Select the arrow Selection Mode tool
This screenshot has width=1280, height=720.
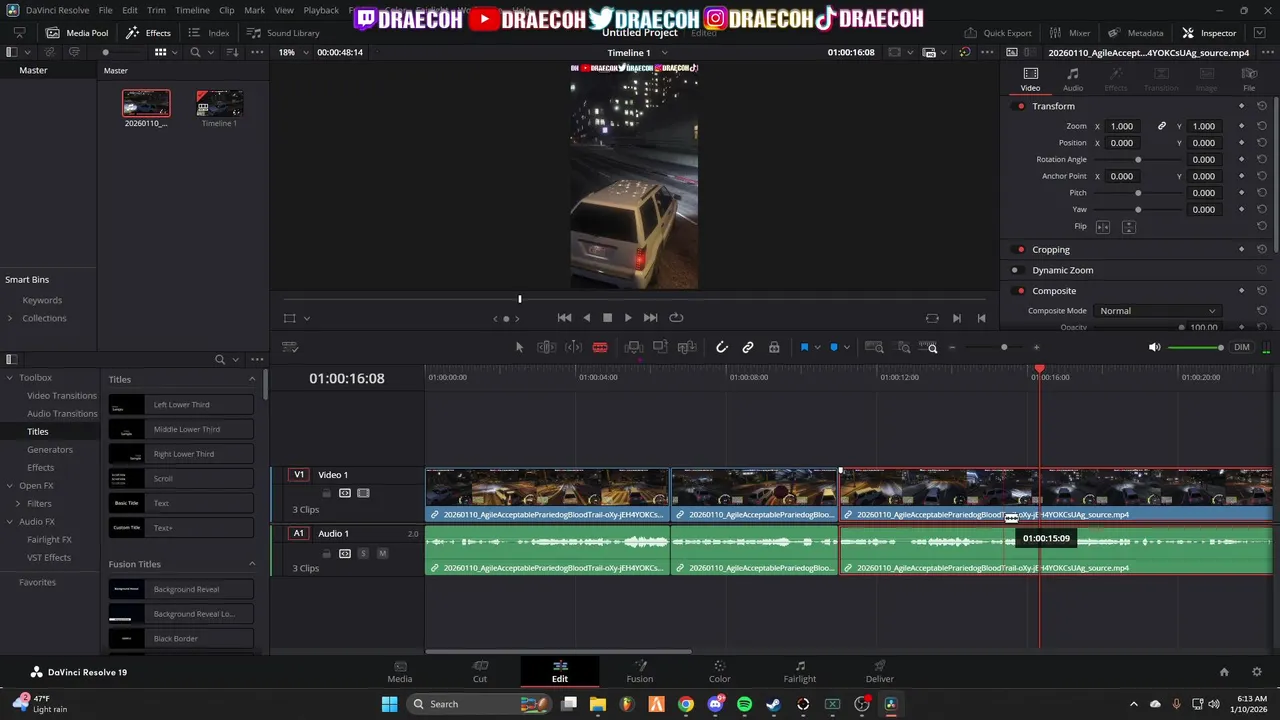click(519, 347)
